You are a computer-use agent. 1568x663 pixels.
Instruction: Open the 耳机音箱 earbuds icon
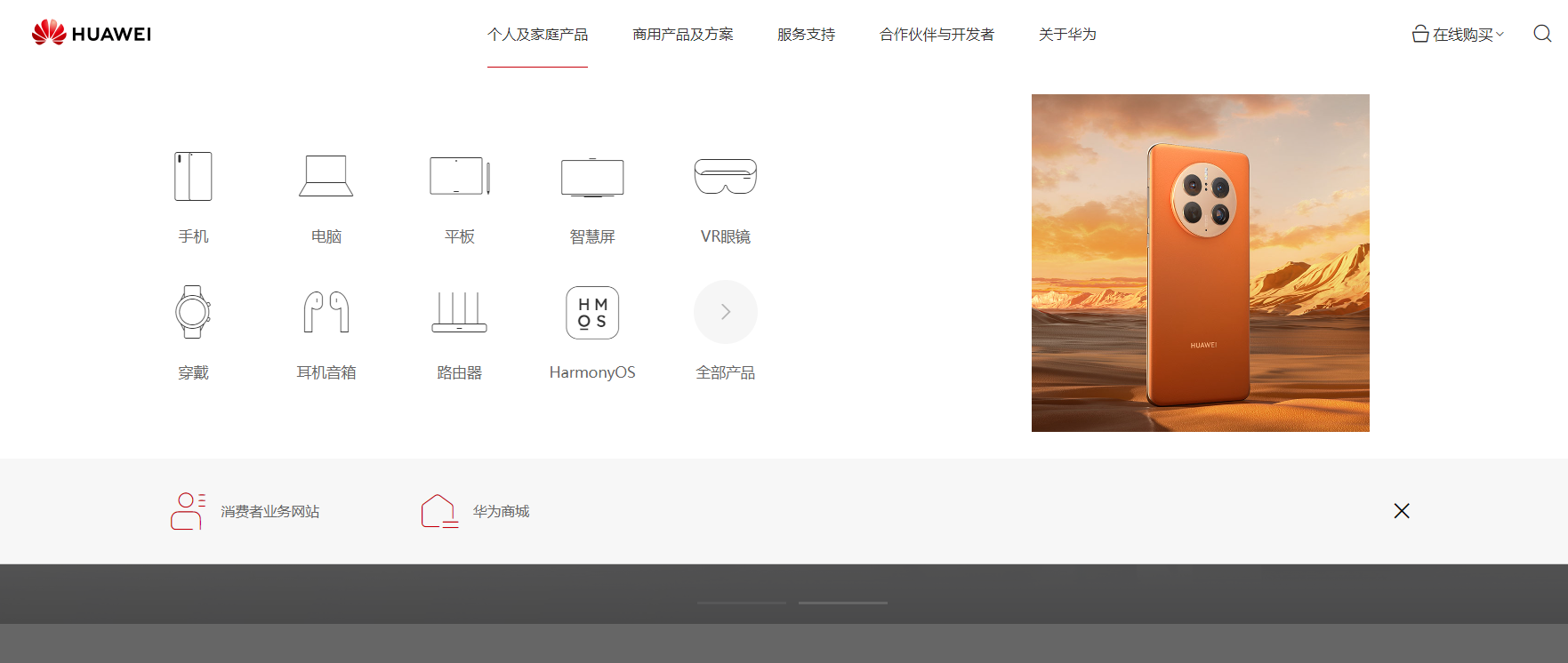[326, 312]
